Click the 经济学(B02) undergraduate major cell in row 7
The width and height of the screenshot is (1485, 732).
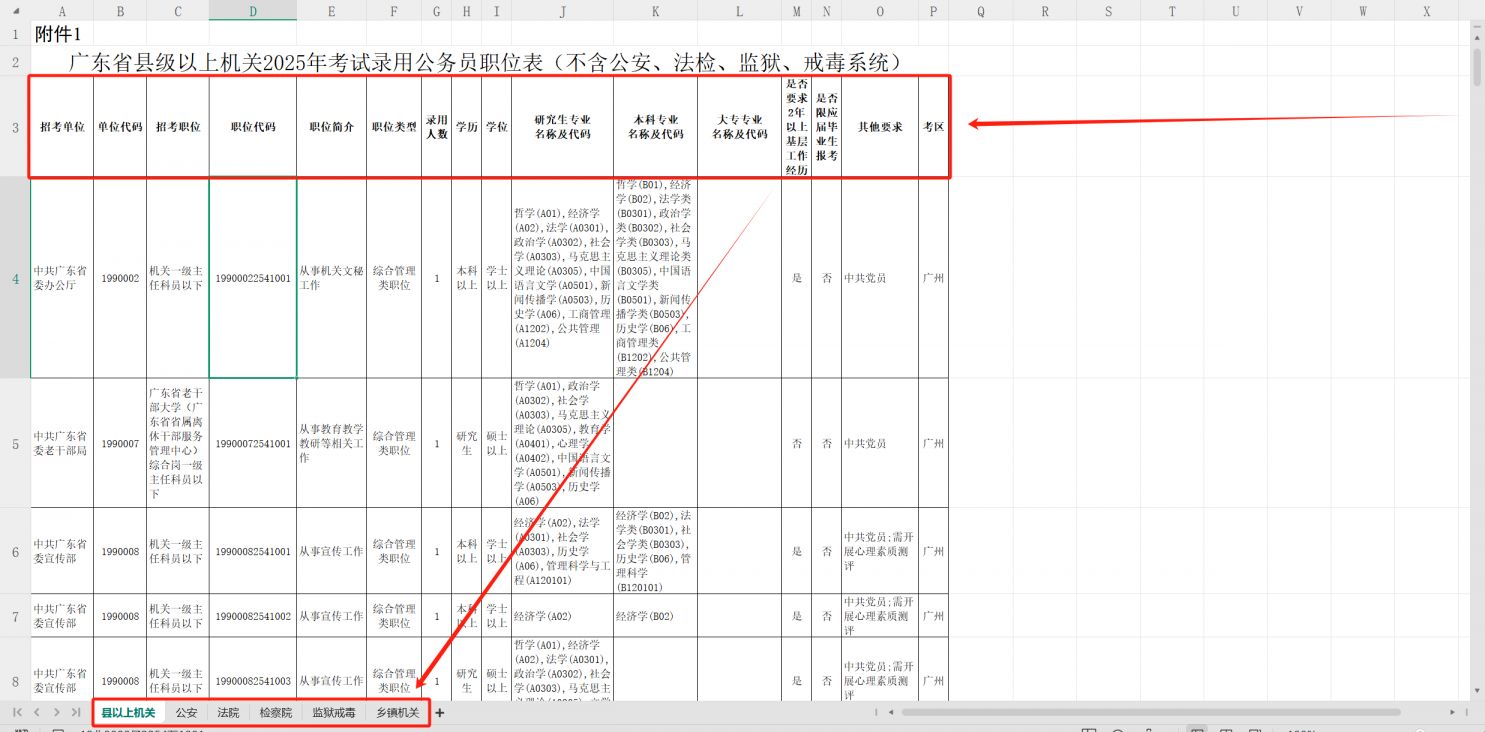[x=655, y=616]
